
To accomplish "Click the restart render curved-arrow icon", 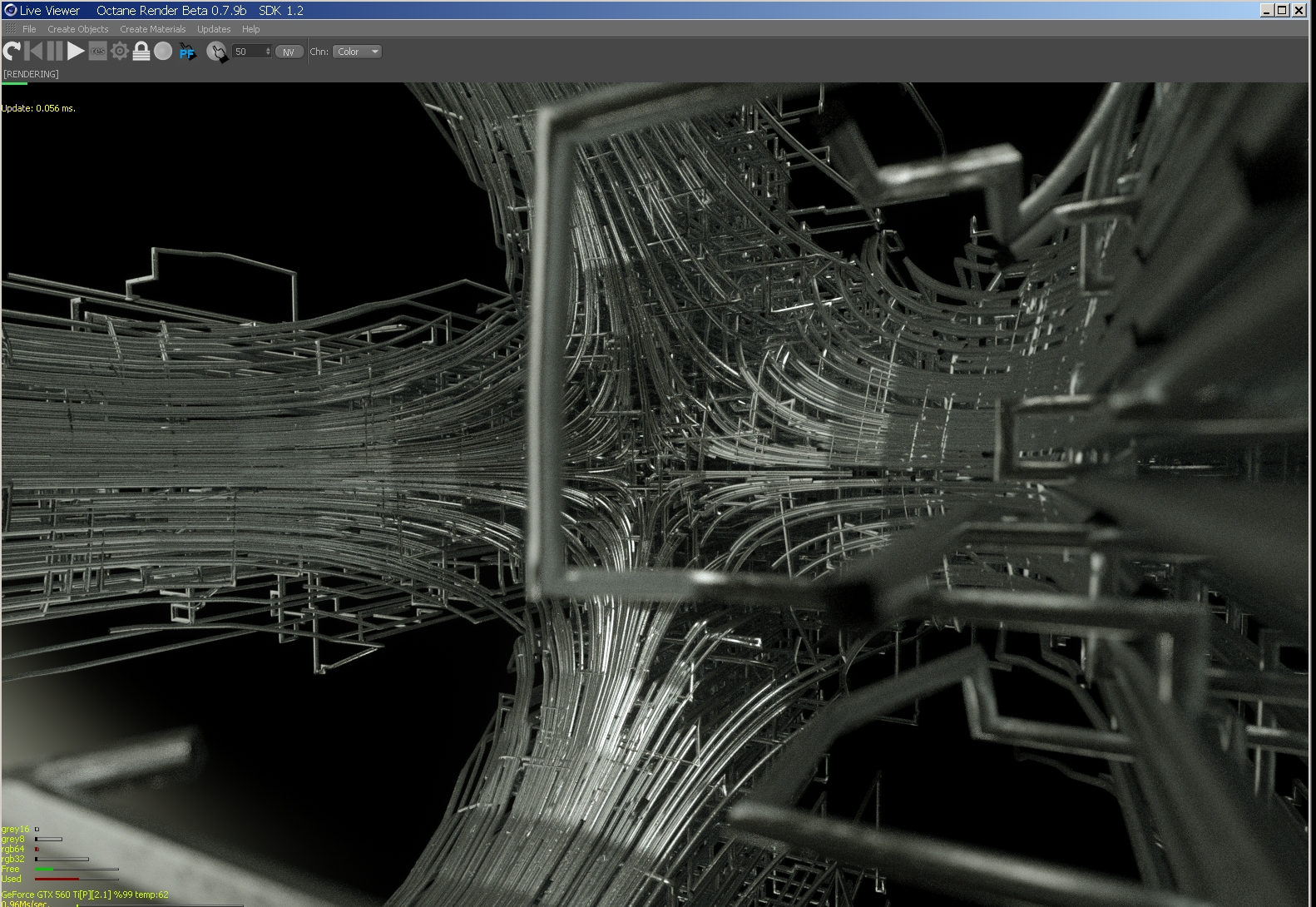I will tap(12, 52).
